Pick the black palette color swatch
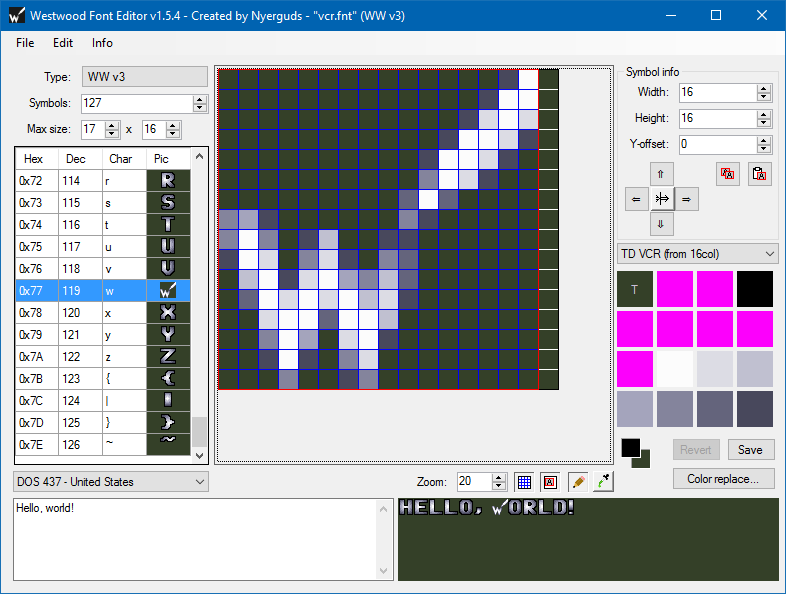This screenshot has height=594, width=786. [755, 289]
